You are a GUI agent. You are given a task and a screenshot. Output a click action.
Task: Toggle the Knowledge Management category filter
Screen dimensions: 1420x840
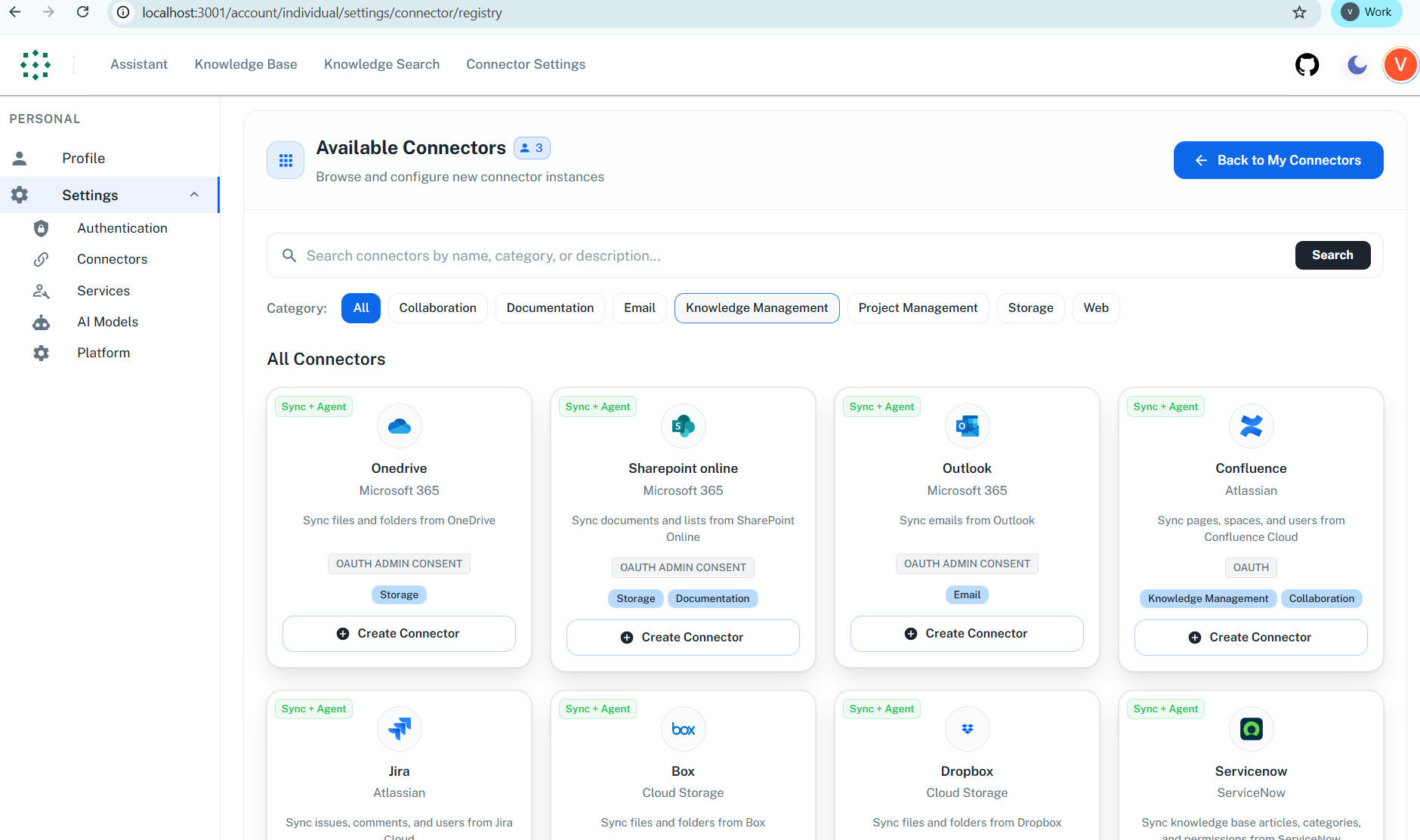pyautogui.click(x=756, y=307)
